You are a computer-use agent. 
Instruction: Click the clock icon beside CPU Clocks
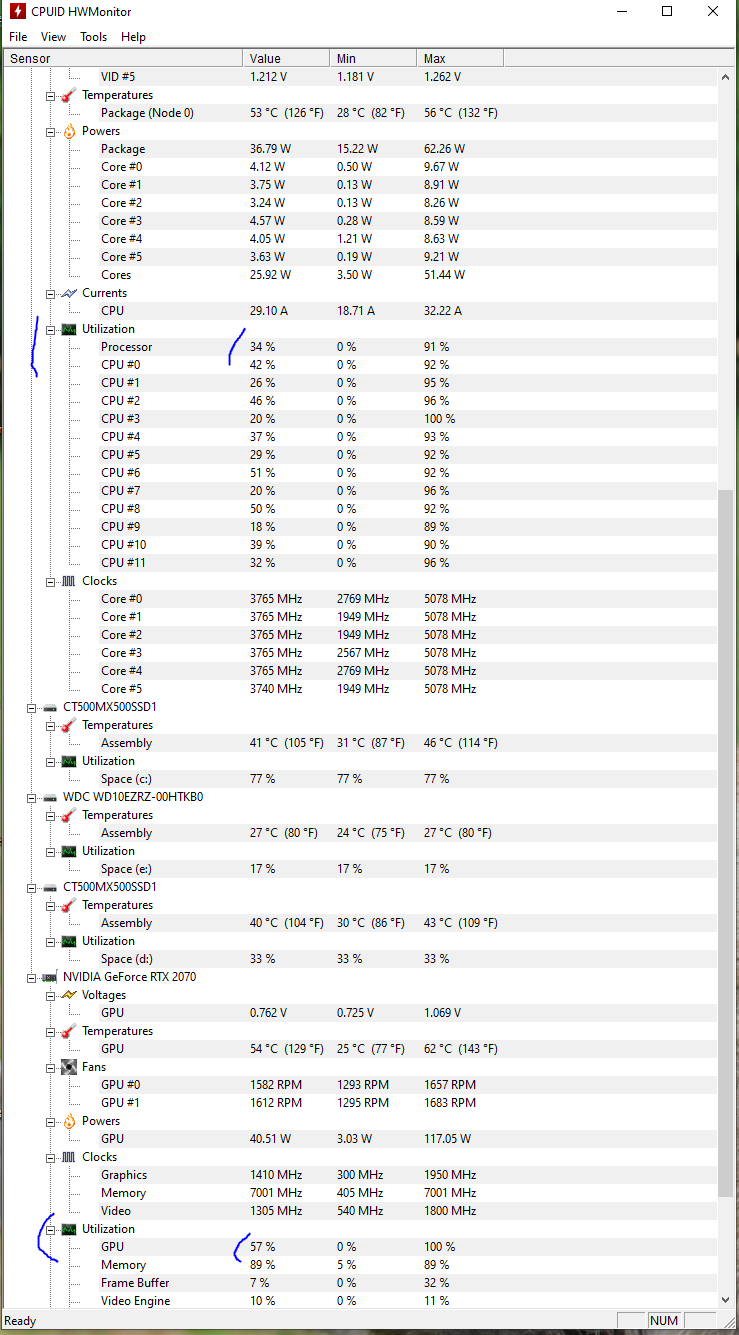click(x=69, y=581)
